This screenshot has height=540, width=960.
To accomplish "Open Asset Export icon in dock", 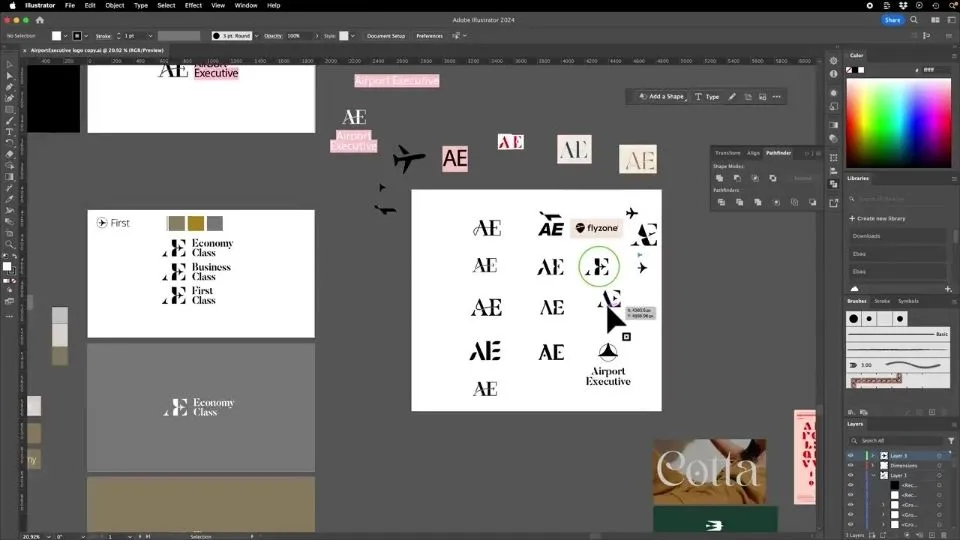I will 834,203.
